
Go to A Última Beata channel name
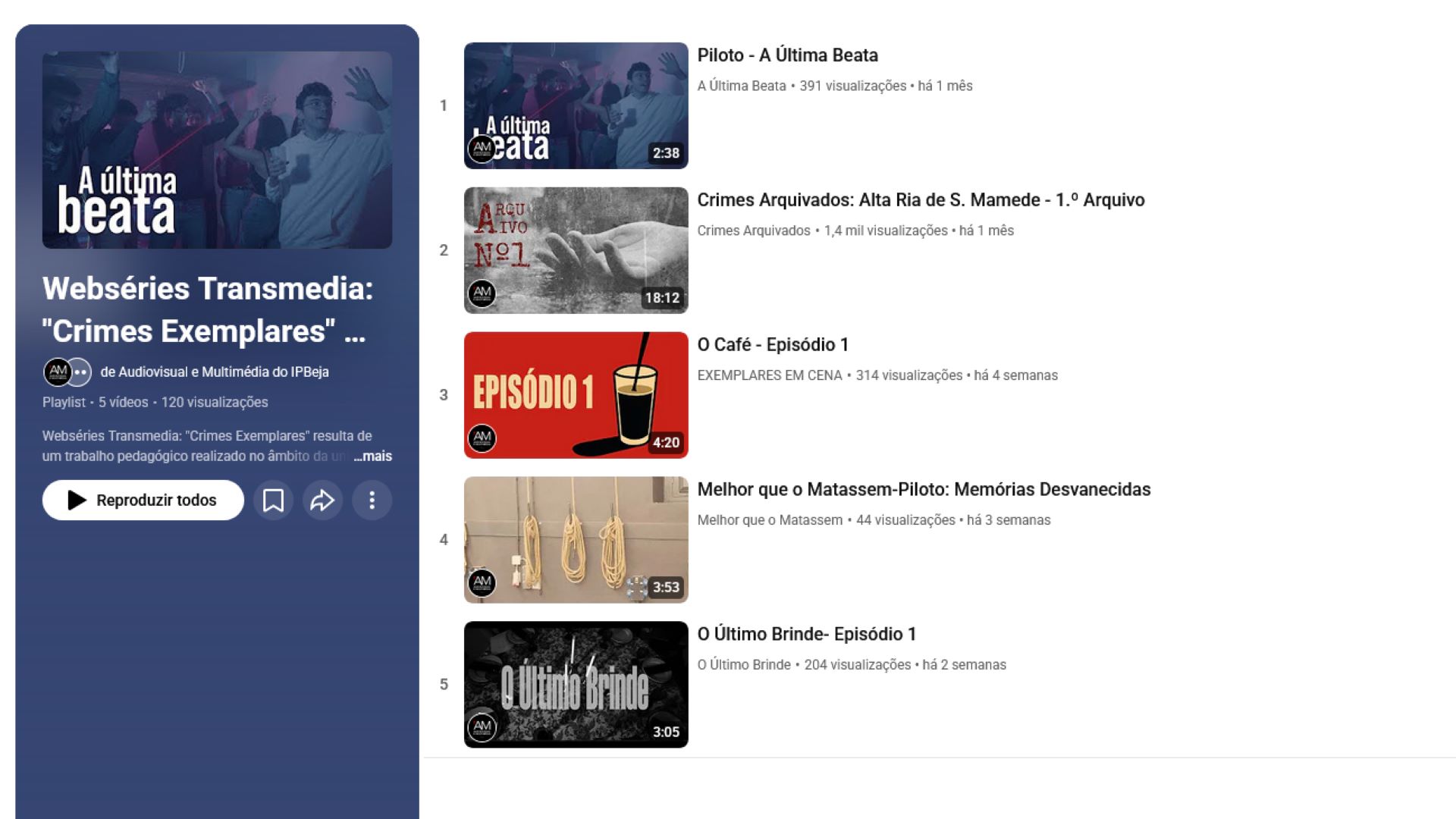click(x=741, y=86)
